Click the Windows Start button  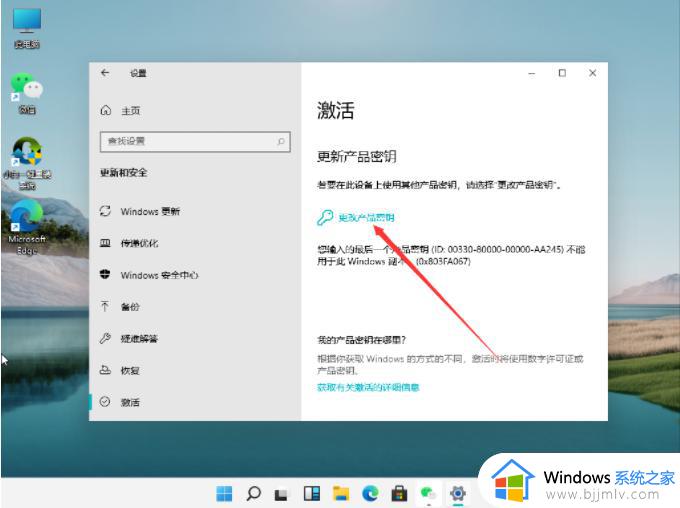(224, 493)
